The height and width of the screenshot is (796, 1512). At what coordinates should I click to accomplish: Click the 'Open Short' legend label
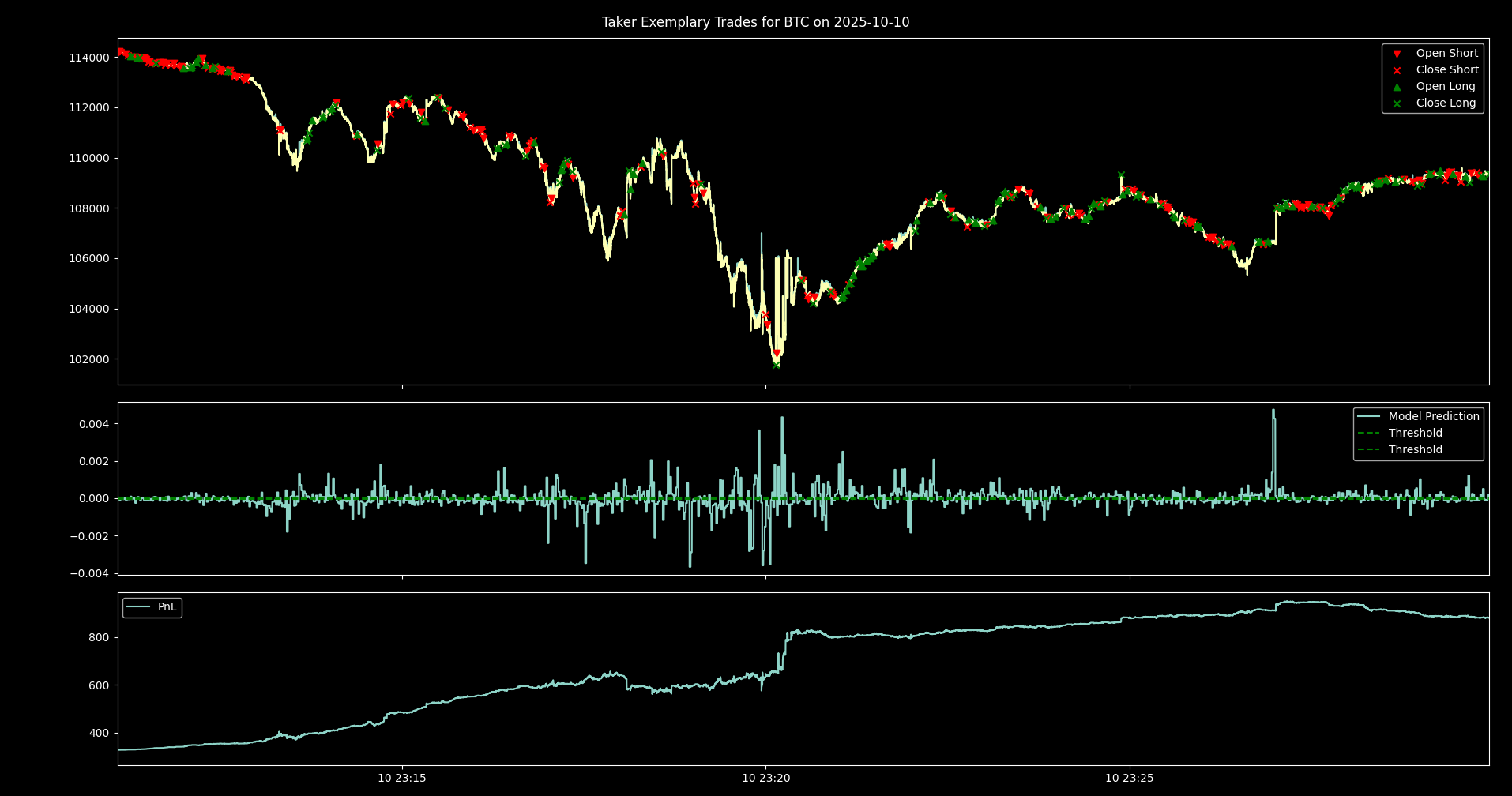coord(1446,54)
